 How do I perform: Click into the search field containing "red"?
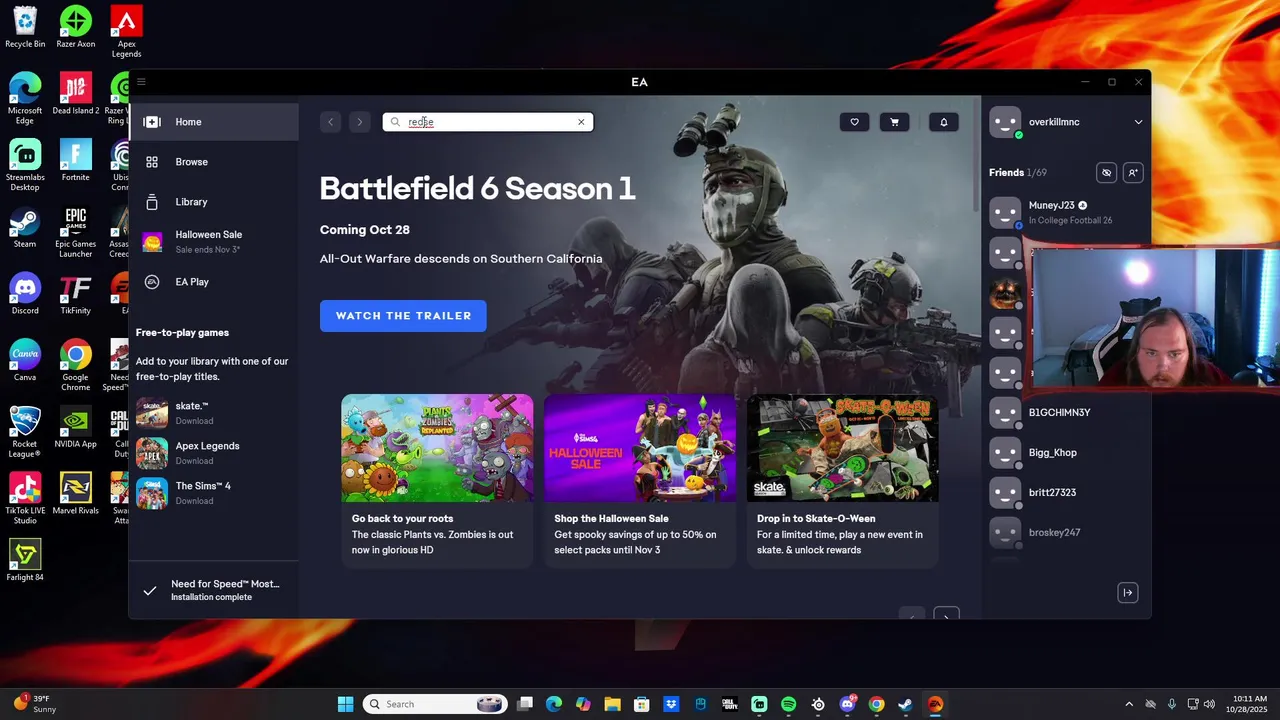click(x=488, y=122)
